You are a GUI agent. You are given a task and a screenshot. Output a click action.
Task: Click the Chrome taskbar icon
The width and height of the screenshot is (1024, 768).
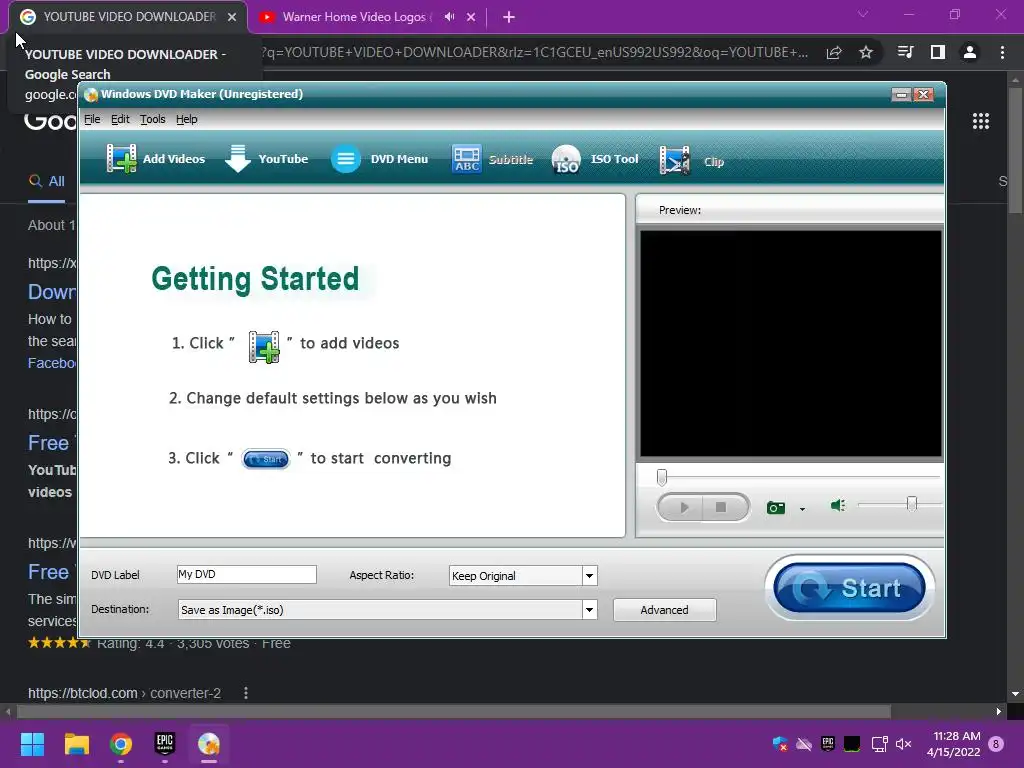pyautogui.click(x=121, y=744)
